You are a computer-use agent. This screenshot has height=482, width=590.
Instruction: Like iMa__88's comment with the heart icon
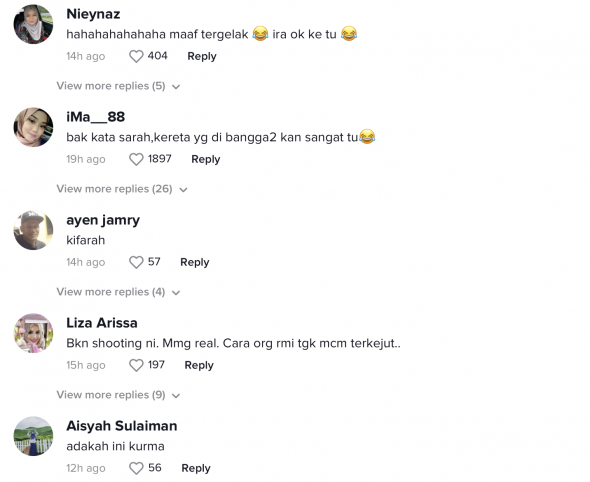[136, 160]
